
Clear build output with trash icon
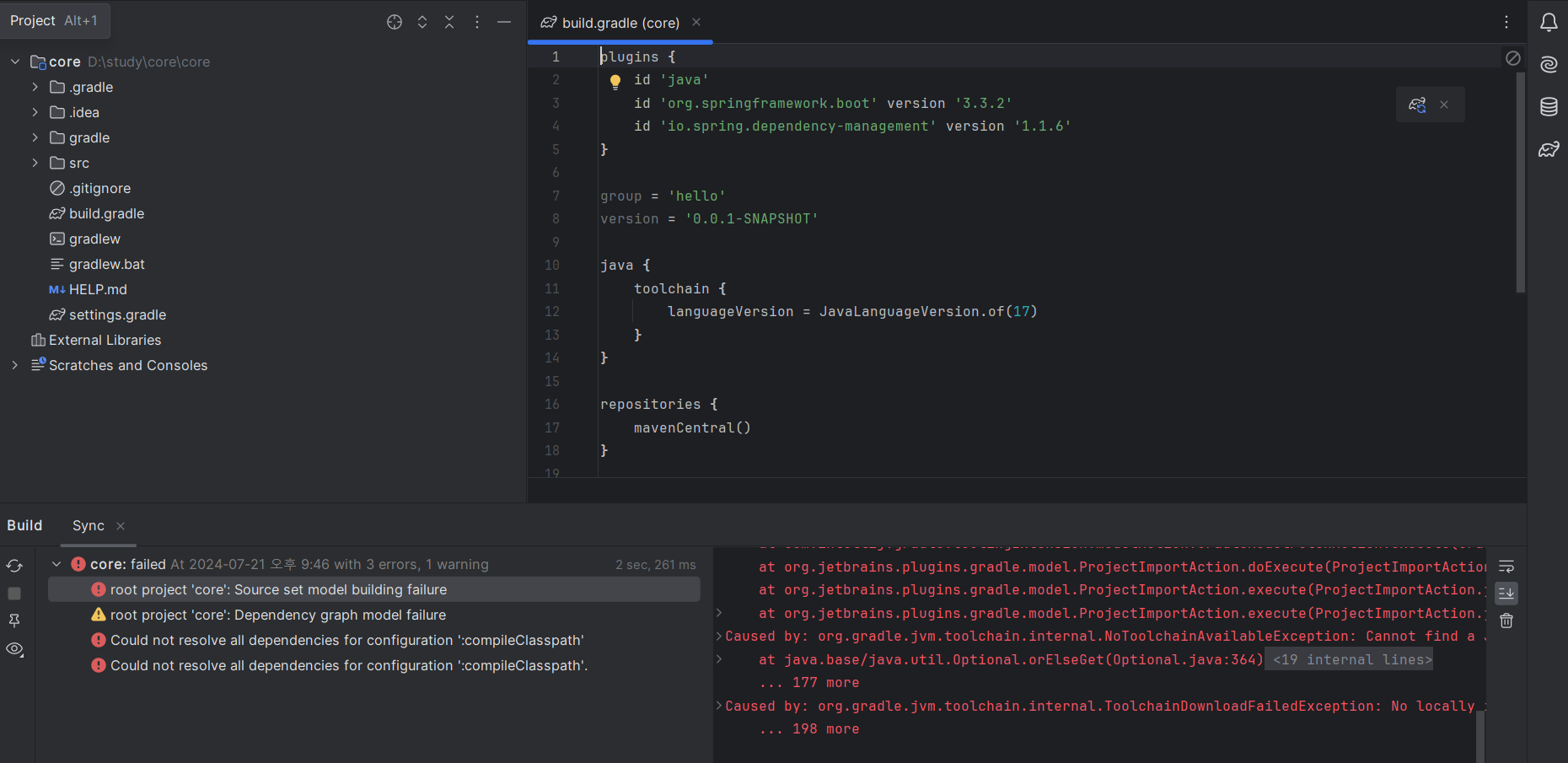pos(1506,621)
